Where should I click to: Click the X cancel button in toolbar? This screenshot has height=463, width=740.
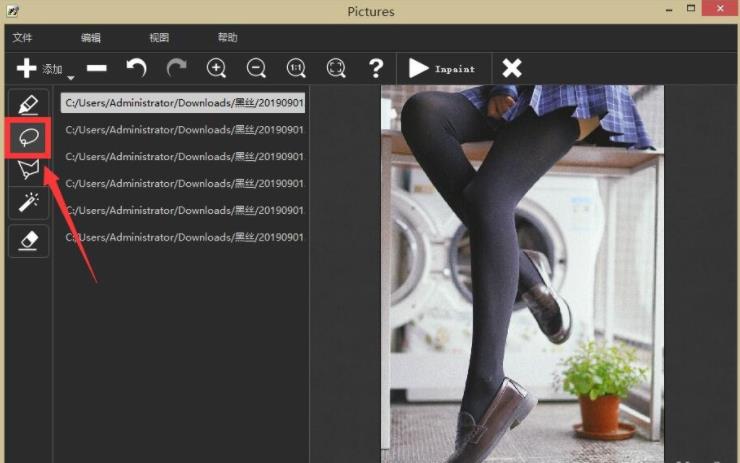tap(511, 68)
